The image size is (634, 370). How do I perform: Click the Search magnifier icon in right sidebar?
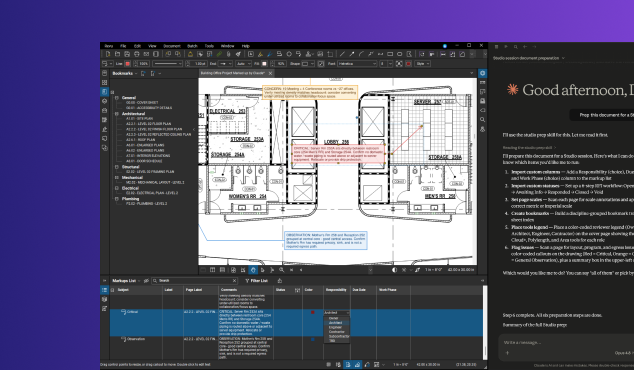(482, 120)
